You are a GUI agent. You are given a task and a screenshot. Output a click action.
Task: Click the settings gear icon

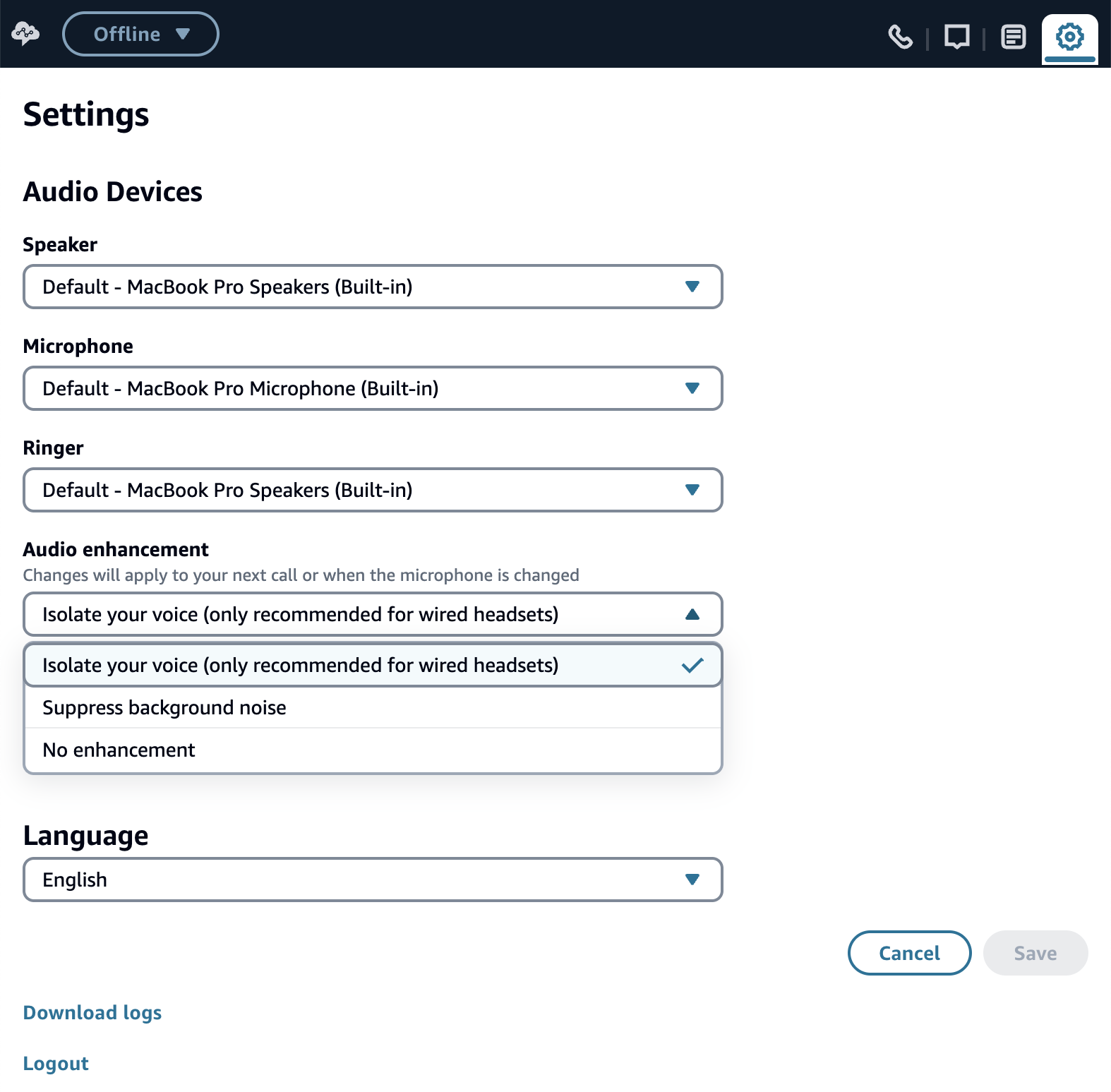coord(1069,36)
